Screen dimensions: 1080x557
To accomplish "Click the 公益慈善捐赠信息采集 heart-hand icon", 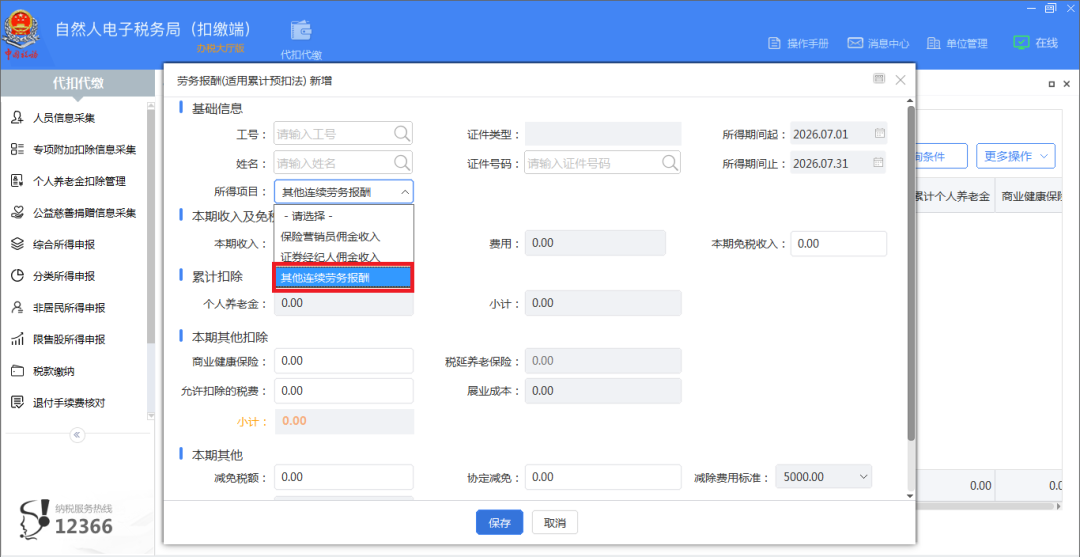I will (18, 213).
